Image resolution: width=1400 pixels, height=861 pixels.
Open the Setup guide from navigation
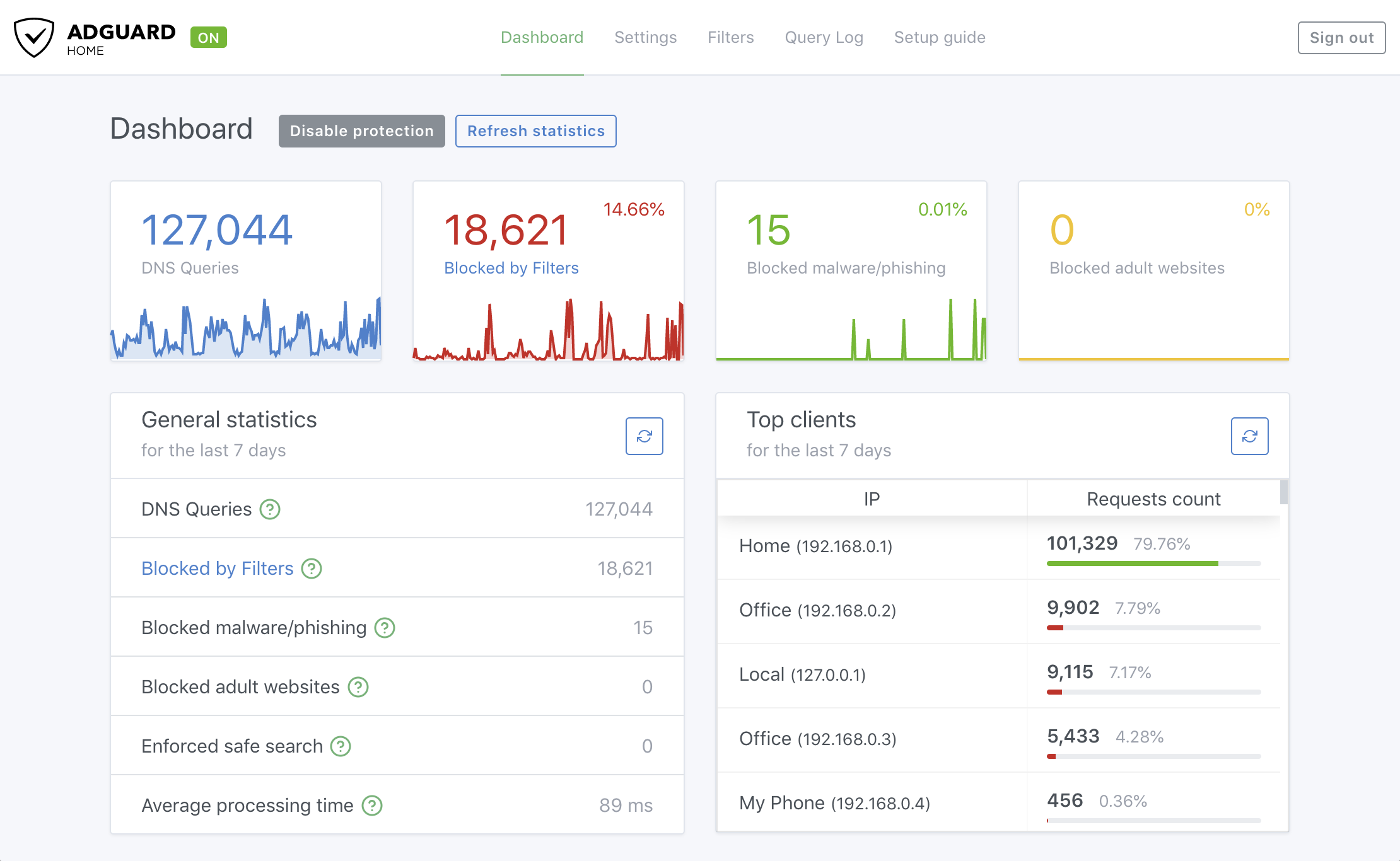[x=939, y=37]
